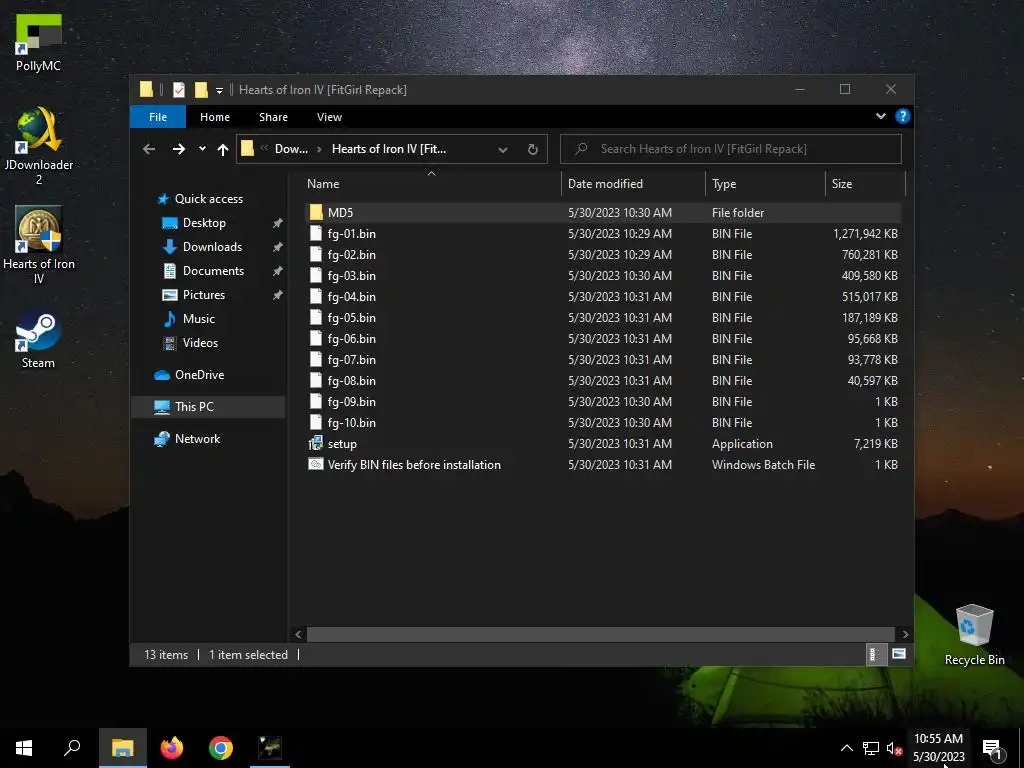Click arrow after Dow... in address path
Viewport: 1024px width, 768px height.
pyautogui.click(x=319, y=149)
